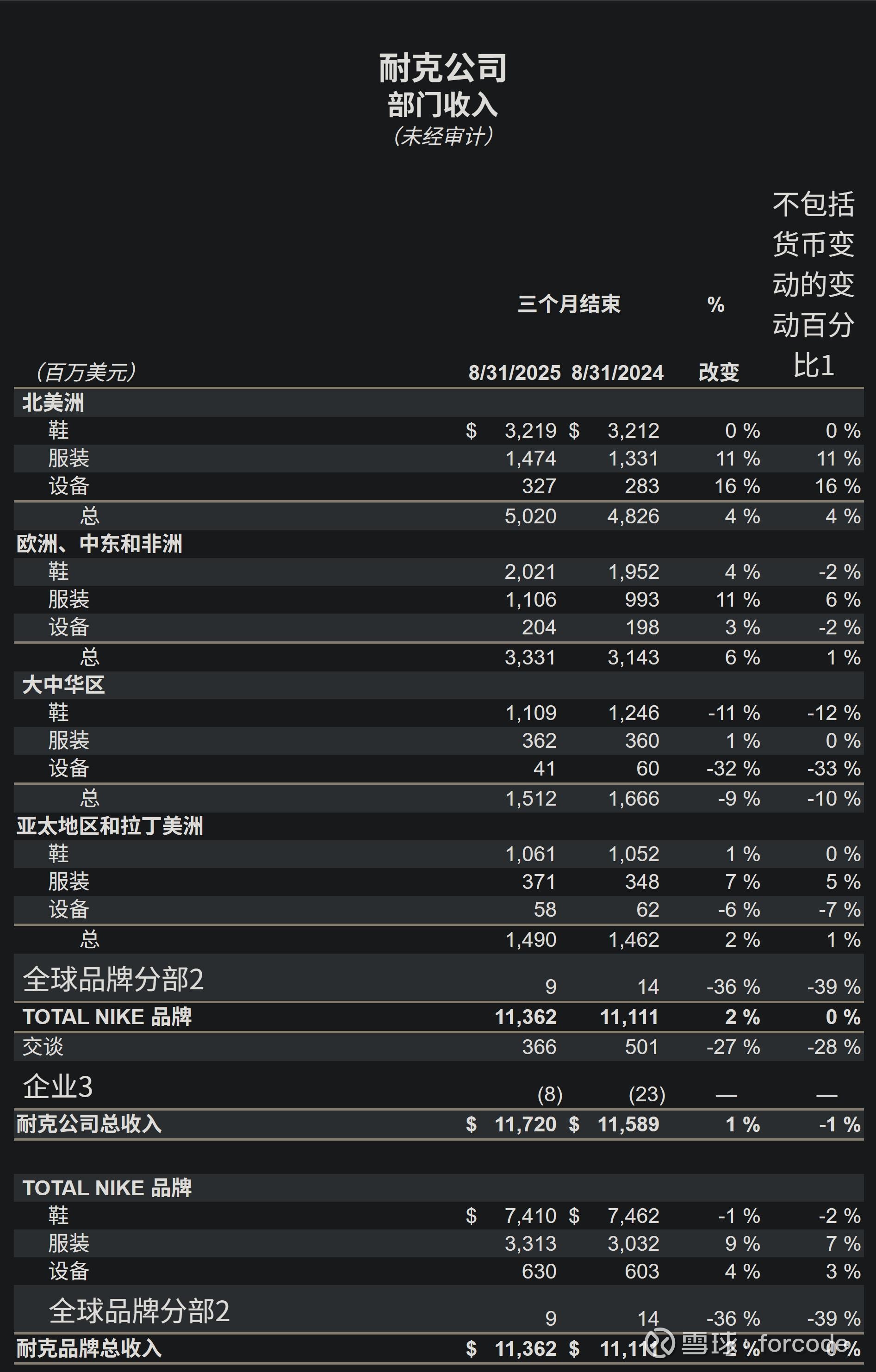The height and width of the screenshot is (1372, 876).
Task: Select the 企业3 row label
Action: (x=57, y=1086)
